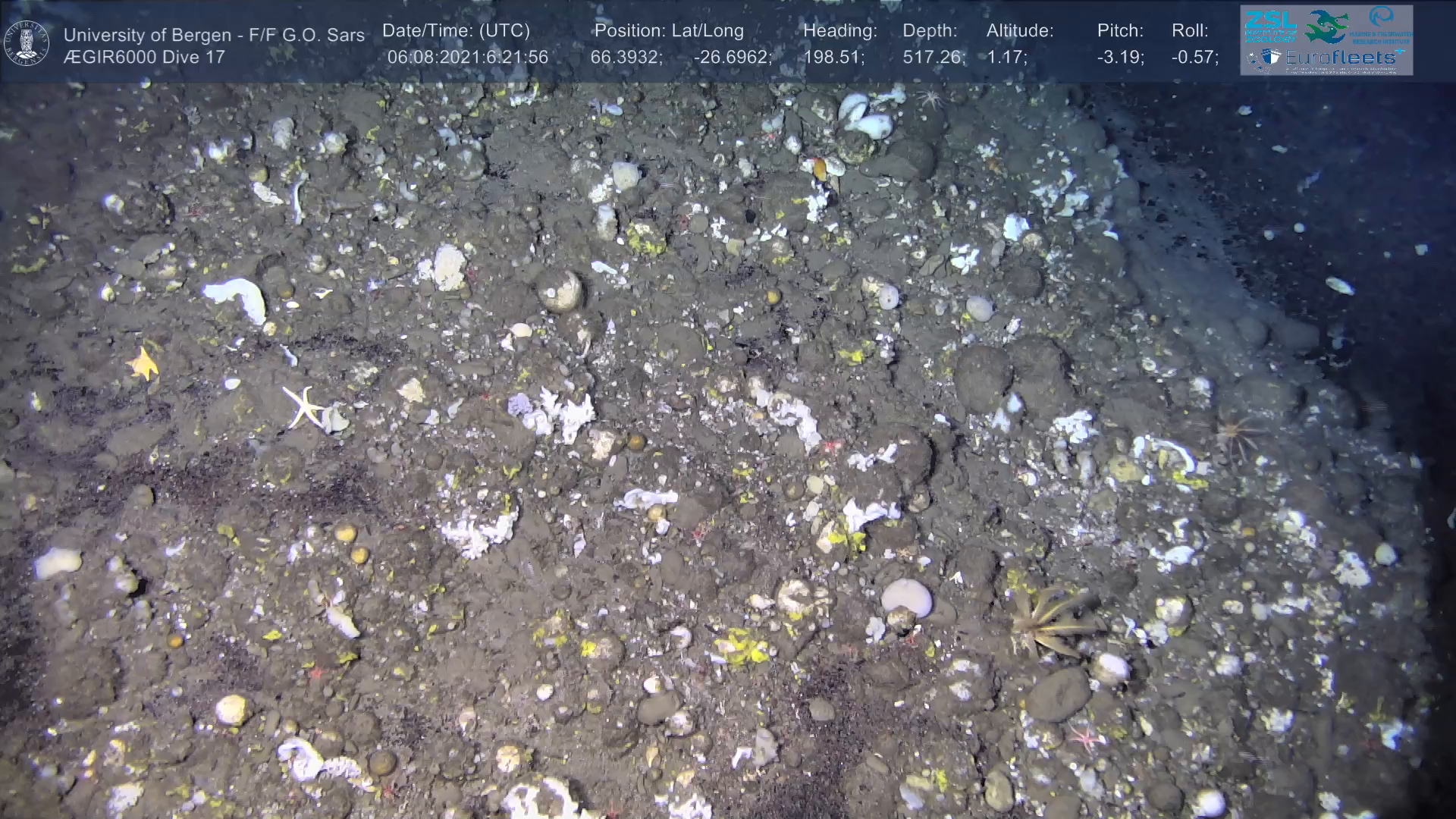Click the Depth reading 517.26
1456x819 pixels.
coord(934,58)
